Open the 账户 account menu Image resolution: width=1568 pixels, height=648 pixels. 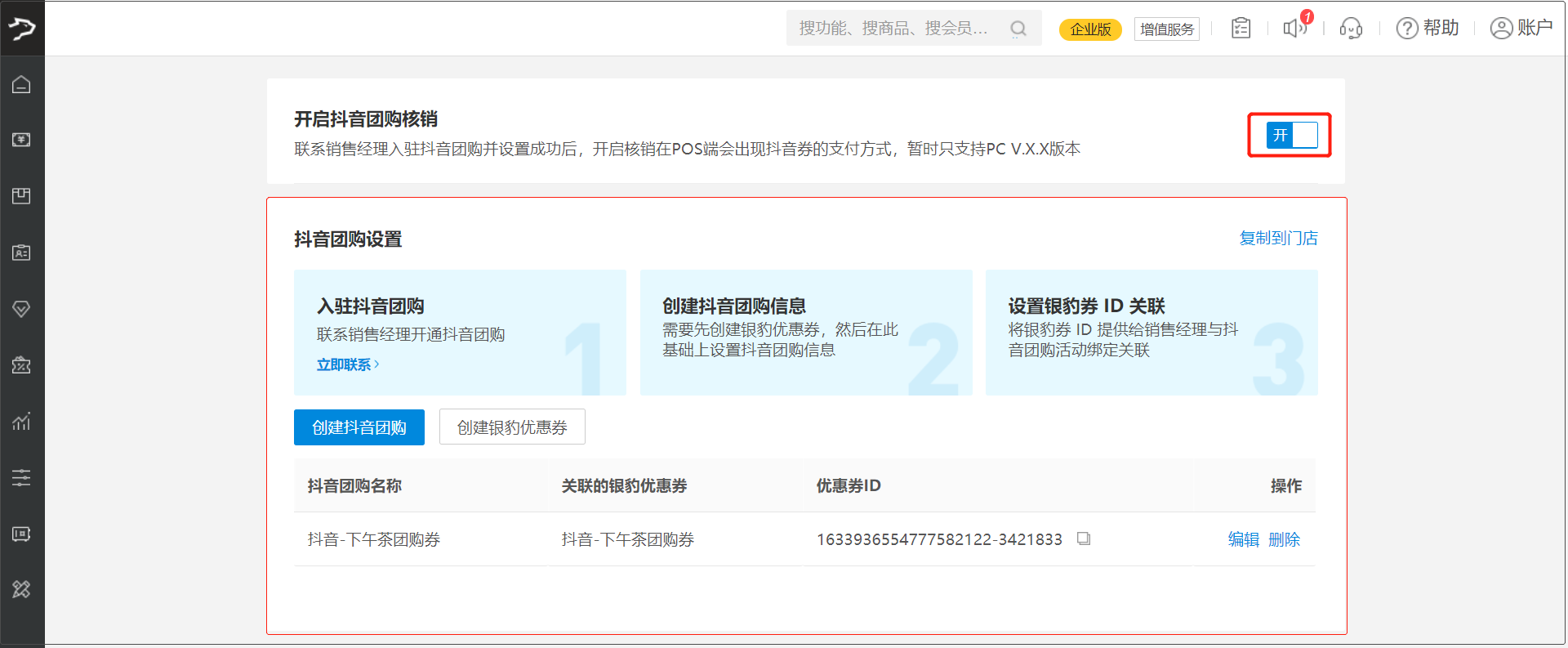(1521, 29)
